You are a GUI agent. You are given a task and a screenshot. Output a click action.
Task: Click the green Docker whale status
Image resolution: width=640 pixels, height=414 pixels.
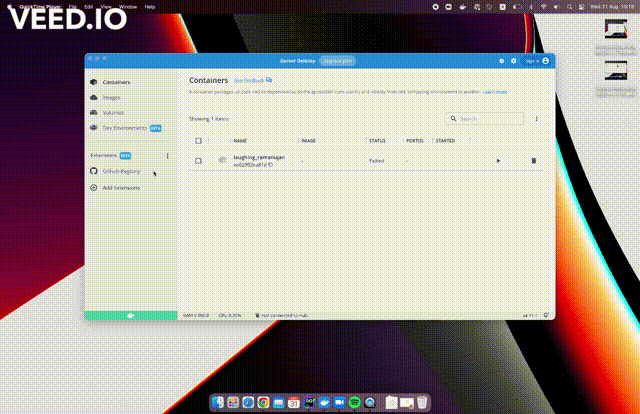131,315
